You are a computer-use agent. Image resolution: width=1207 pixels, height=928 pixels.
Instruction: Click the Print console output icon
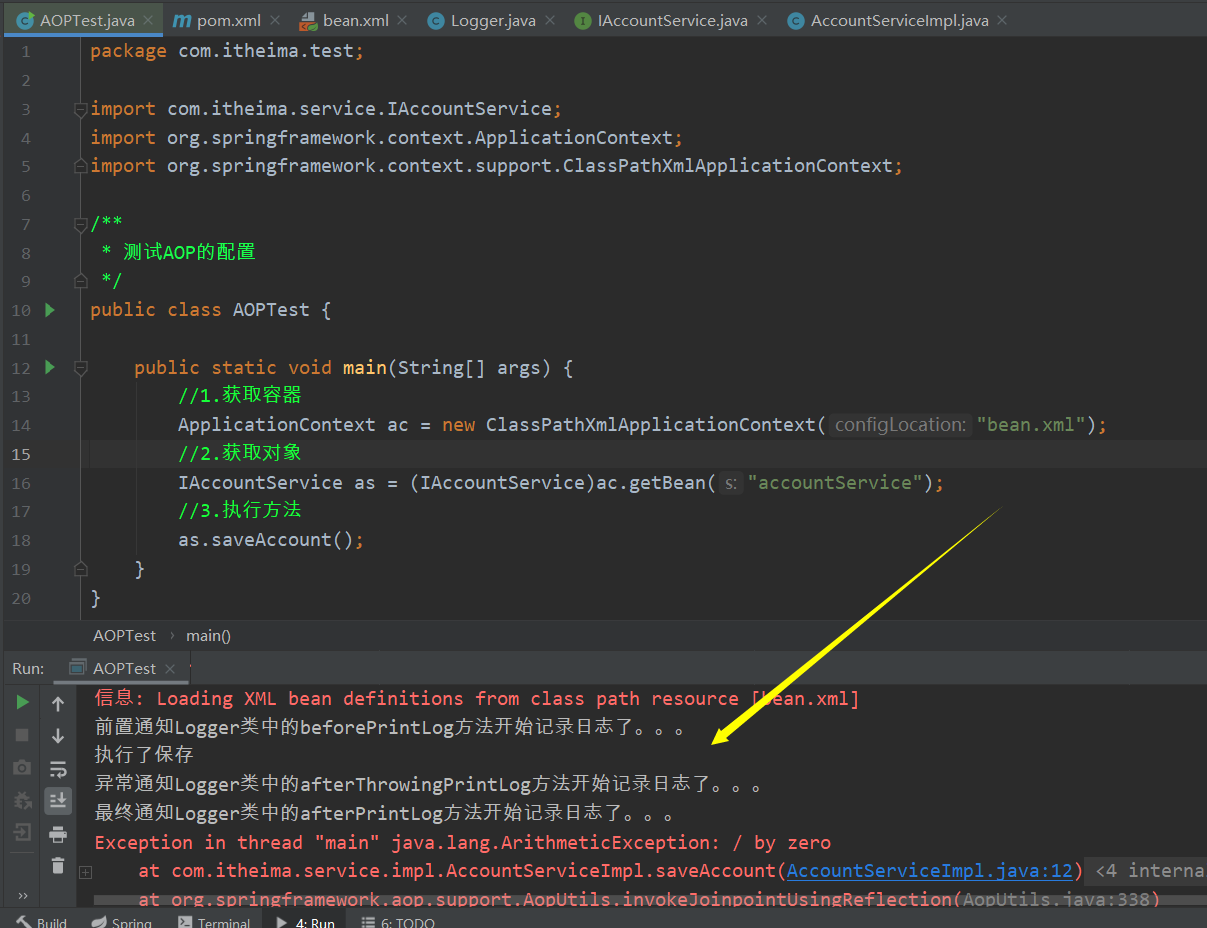[58, 834]
